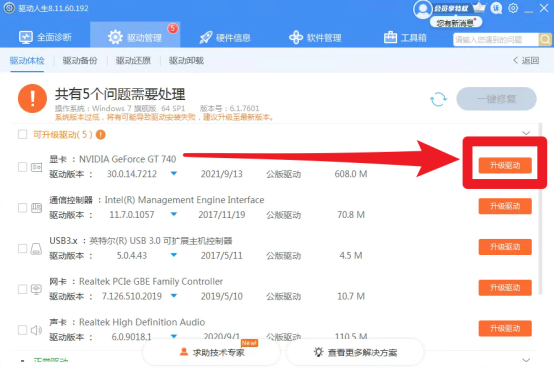Click 升级驱动 for Intel Management Engine
Image resolution: width=554 pixels, height=368 pixels.
coord(505,206)
